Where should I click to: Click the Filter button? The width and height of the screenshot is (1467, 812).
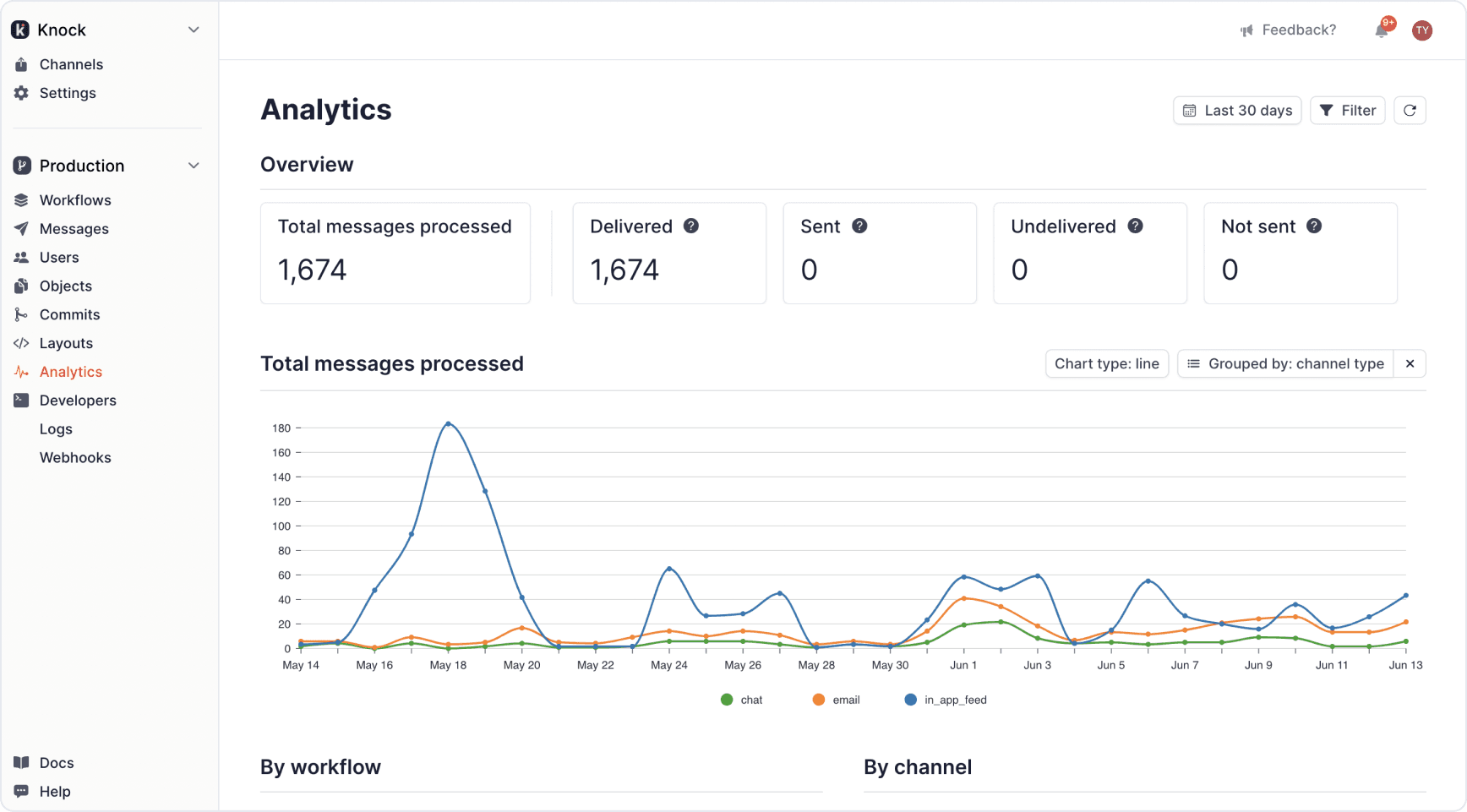1348,111
